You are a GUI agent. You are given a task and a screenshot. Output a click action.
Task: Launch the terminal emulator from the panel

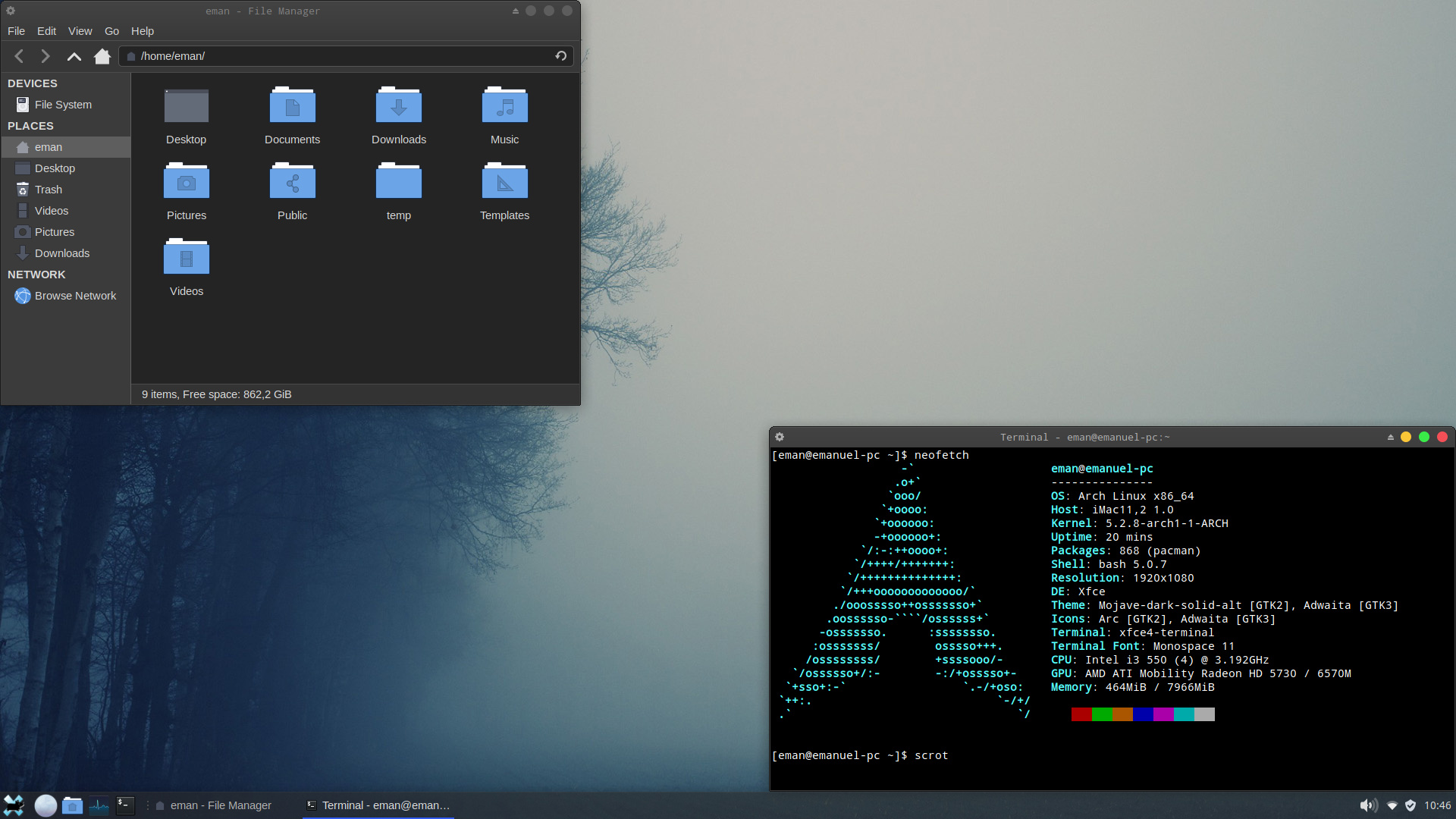coord(125,805)
